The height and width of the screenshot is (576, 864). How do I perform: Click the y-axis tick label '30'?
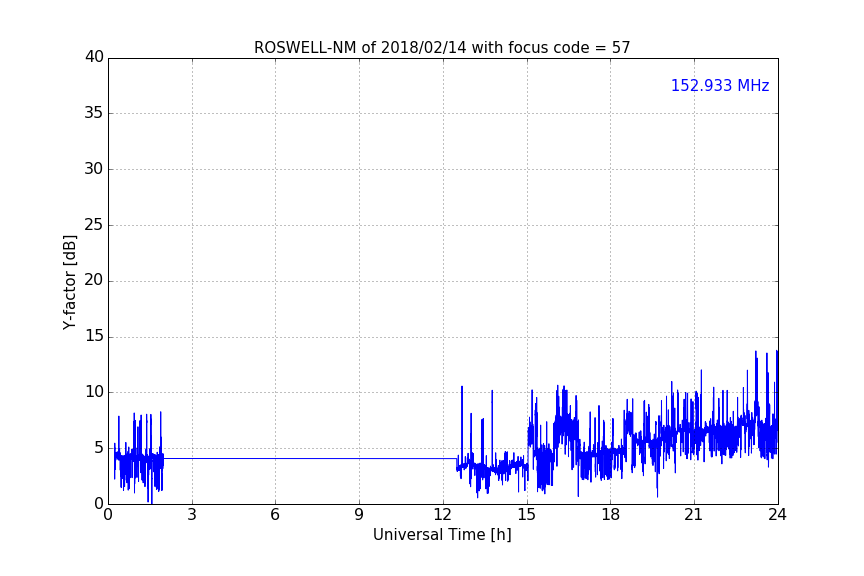(94, 169)
